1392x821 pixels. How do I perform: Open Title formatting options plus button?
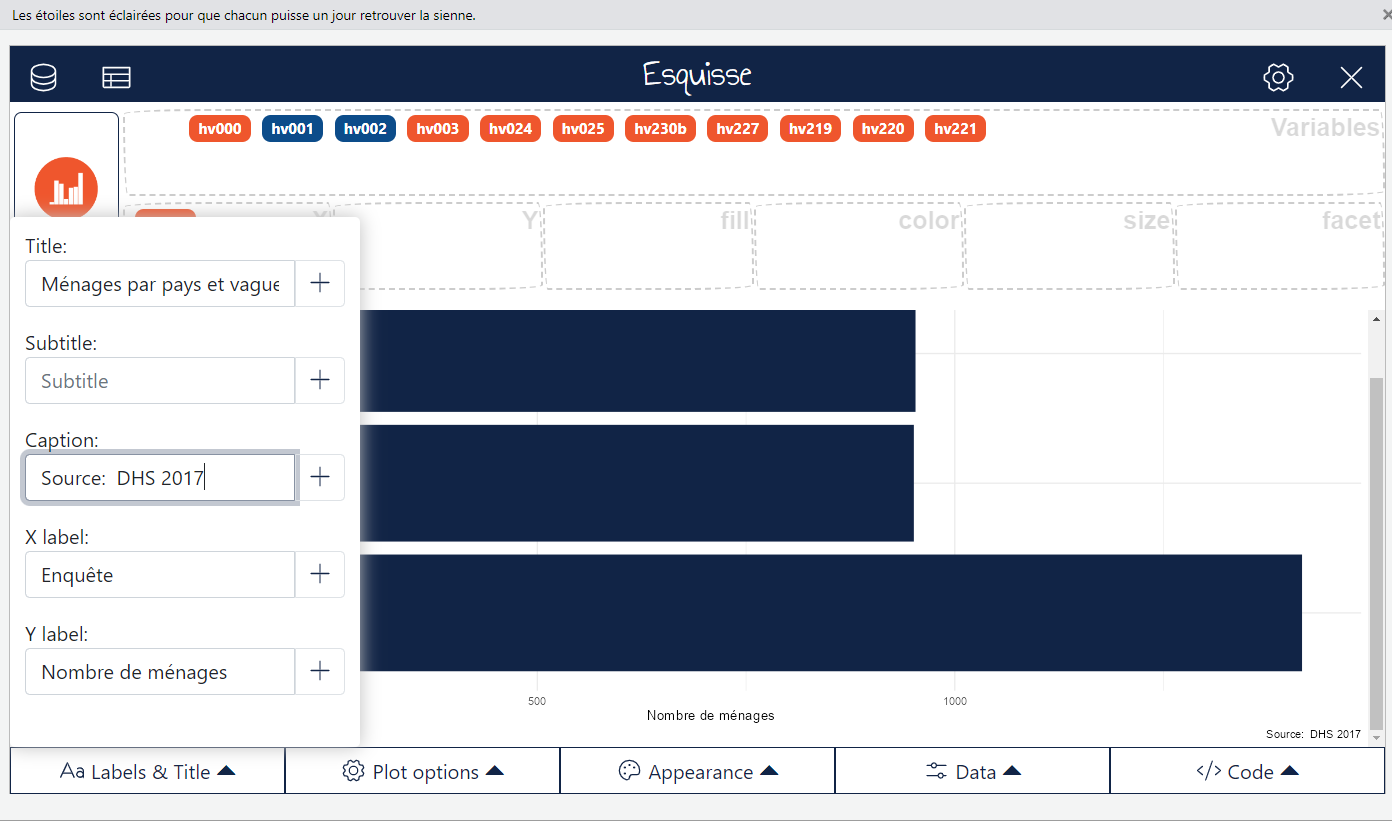(x=320, y=284)
